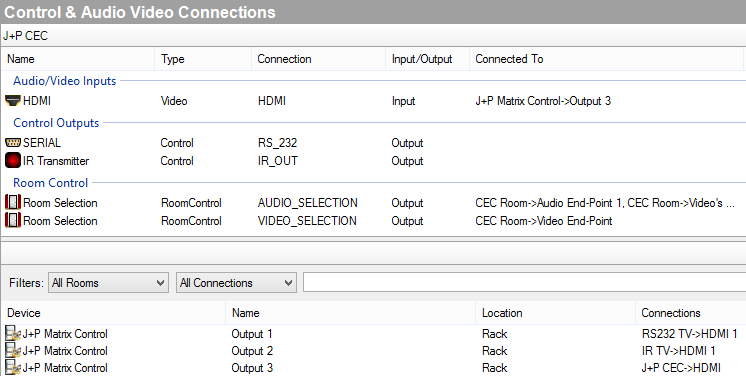Click the VIDEO_SELECTION Room Selection icon
Screen dimensions: 746x376
(x=13, y=220)
